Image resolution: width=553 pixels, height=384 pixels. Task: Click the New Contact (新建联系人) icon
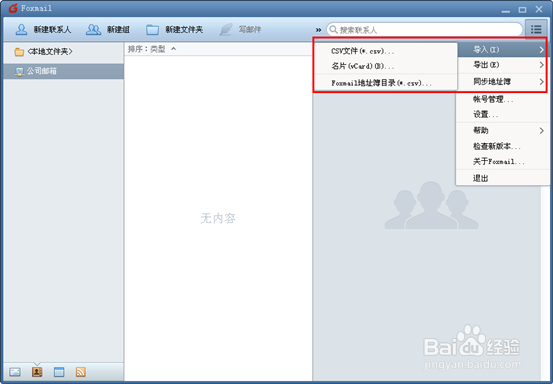tap(21, 30)
